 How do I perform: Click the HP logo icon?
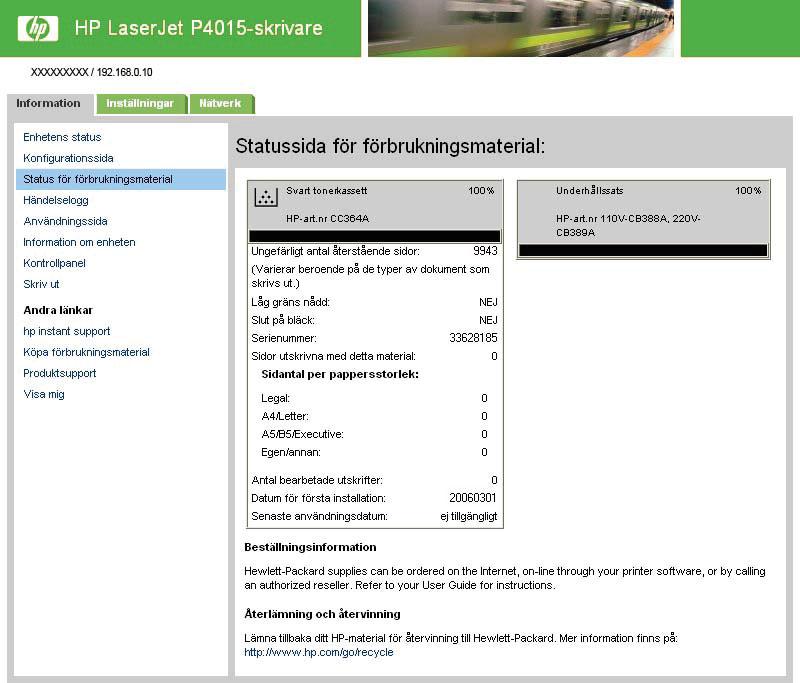(38, 28)
